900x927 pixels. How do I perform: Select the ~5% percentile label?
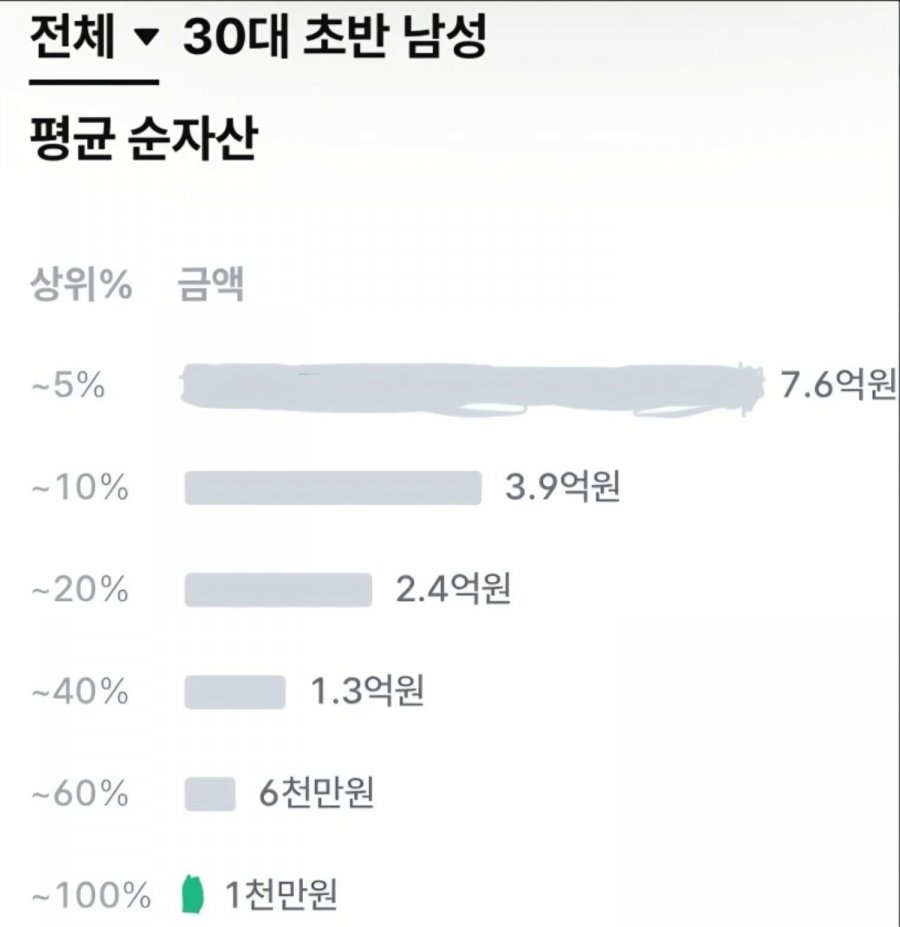point(68,386)
